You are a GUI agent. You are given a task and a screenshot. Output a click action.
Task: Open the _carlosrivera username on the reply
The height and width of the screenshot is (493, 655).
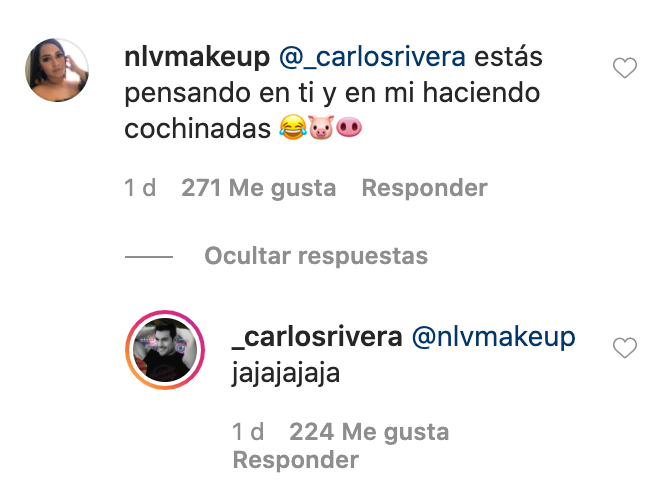point(317,337)
